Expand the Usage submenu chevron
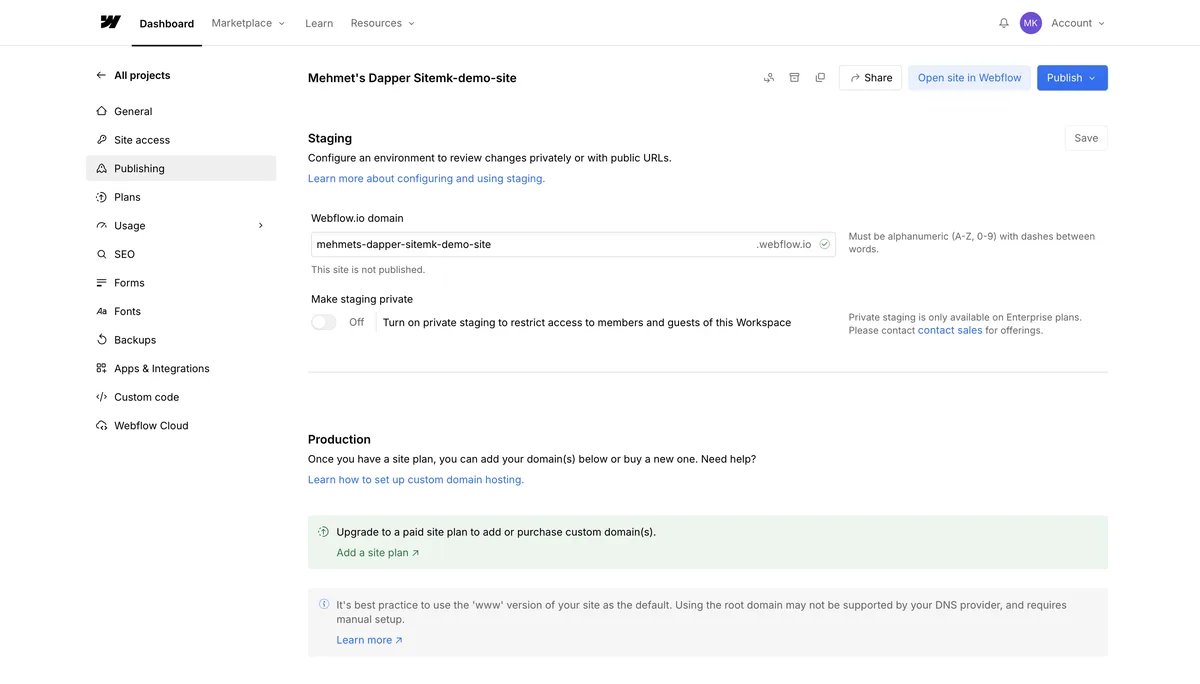Image resolution: width=1200 pixels, height=684 pixels. [261, 225]
